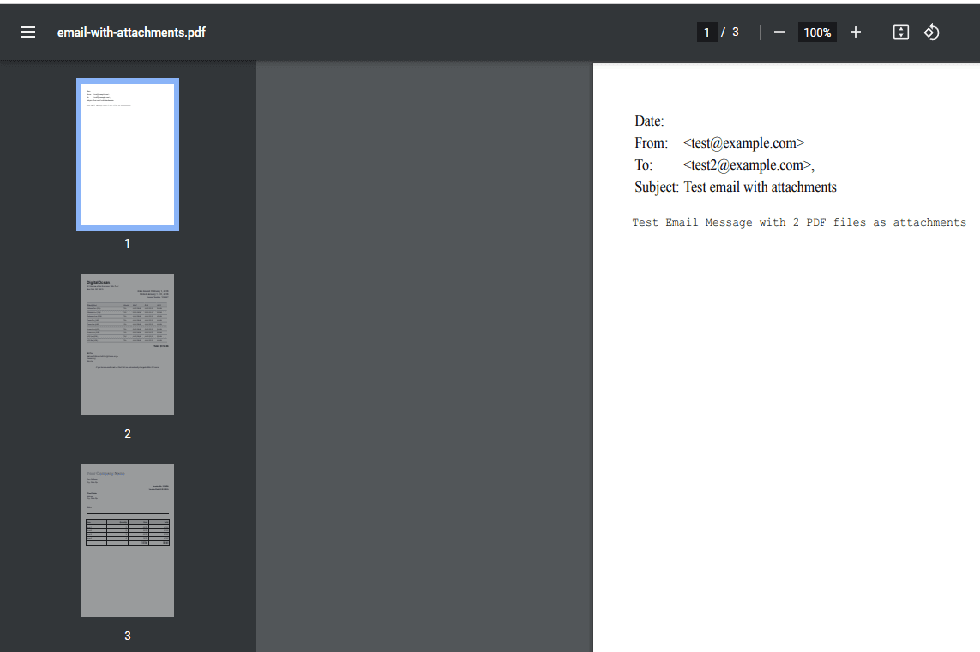The width and height of the screenshot is (980, 652).
Task: Click the email-with-attachments.pdf file title
Action: tap(131, 32)
